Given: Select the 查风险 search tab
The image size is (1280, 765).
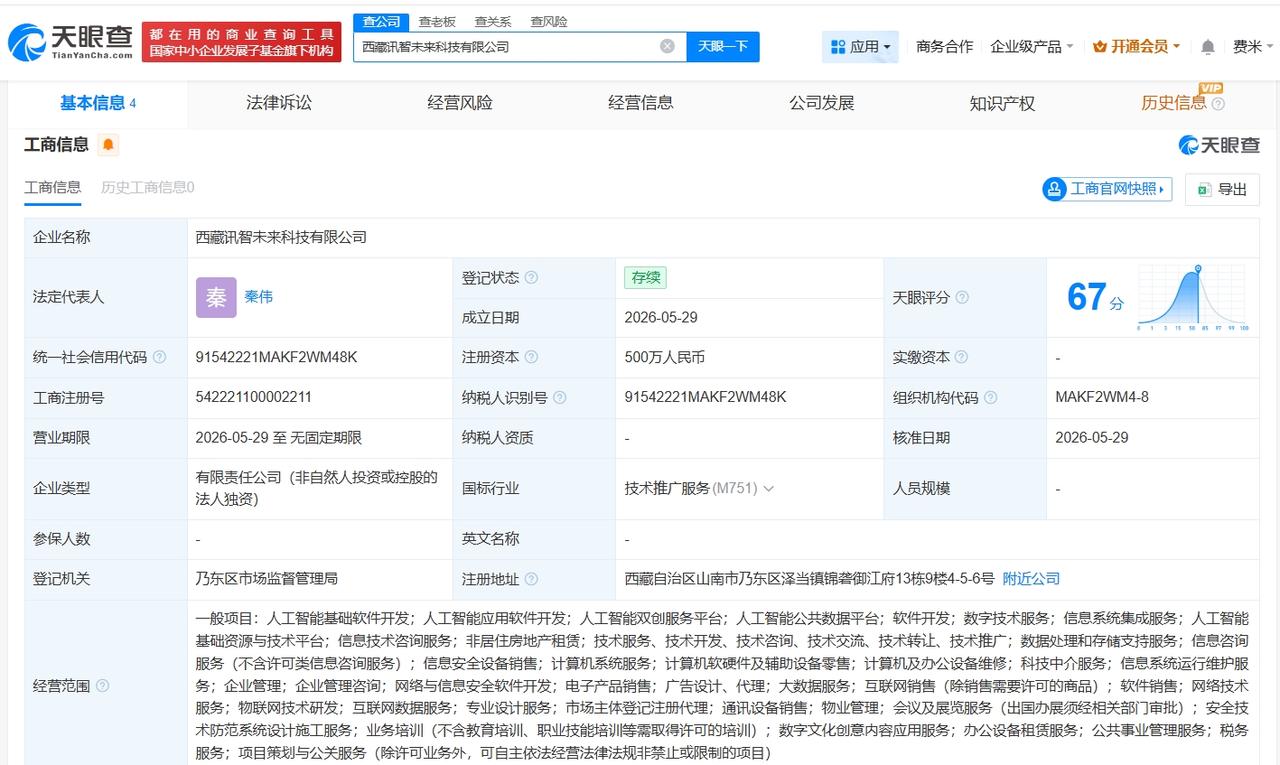Looking at the screenshot, I should [x=549, y=21].
